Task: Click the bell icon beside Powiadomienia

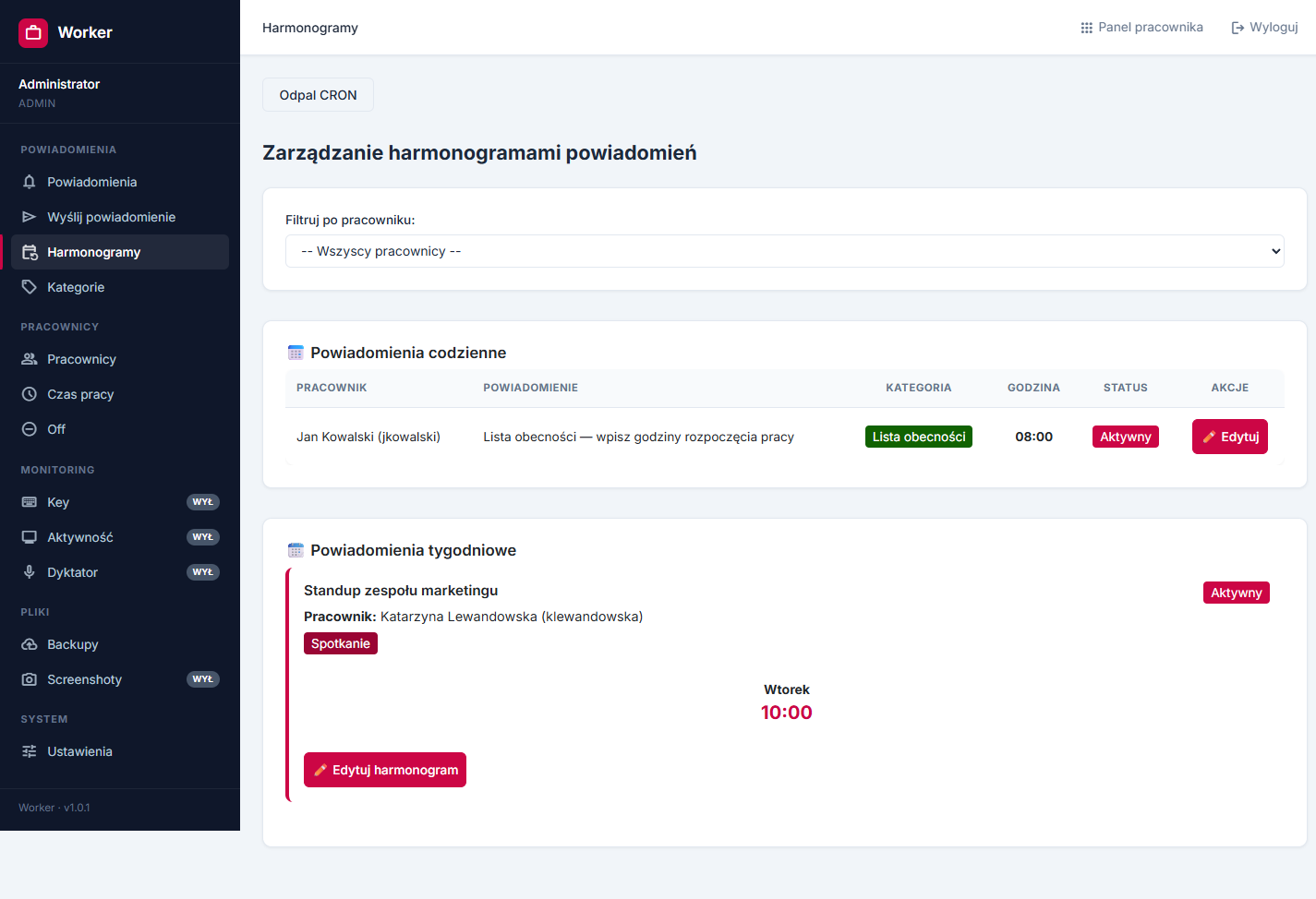Action: pos(30,182)
